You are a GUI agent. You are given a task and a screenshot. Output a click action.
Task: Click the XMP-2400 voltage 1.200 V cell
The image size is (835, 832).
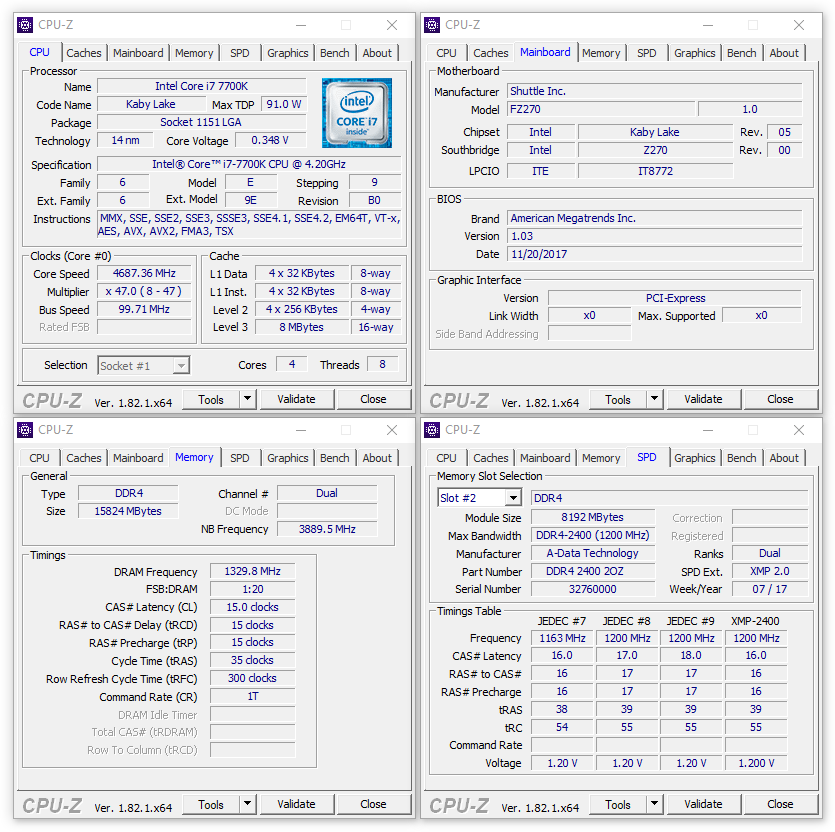coord(756,763)
